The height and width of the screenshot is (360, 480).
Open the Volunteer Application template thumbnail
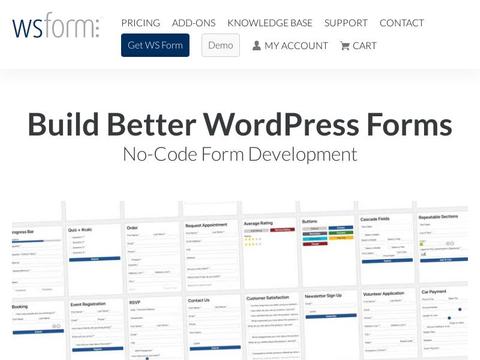coord(389,324)
